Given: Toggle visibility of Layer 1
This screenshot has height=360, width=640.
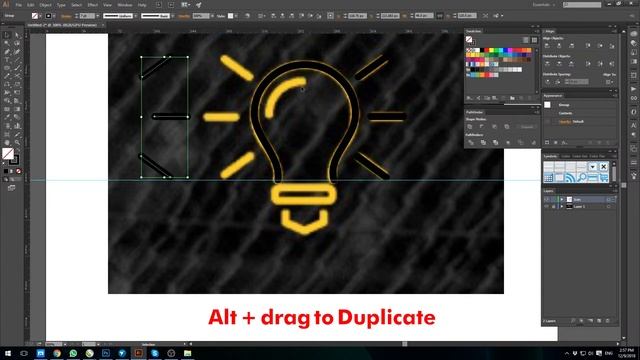Looking at the screenshot, I should pyautogui.click(x=547, y=207).
